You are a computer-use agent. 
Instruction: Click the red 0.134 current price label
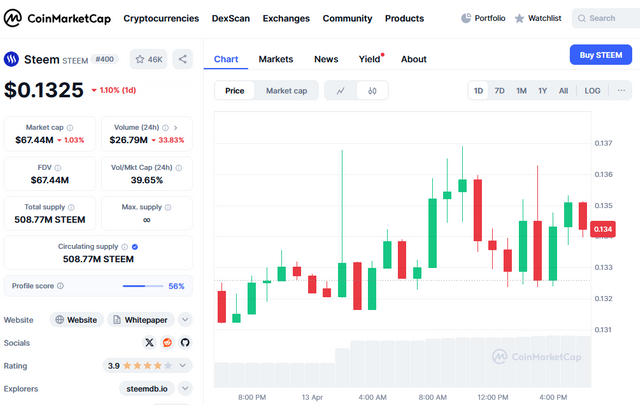click(x=603, y=229)
